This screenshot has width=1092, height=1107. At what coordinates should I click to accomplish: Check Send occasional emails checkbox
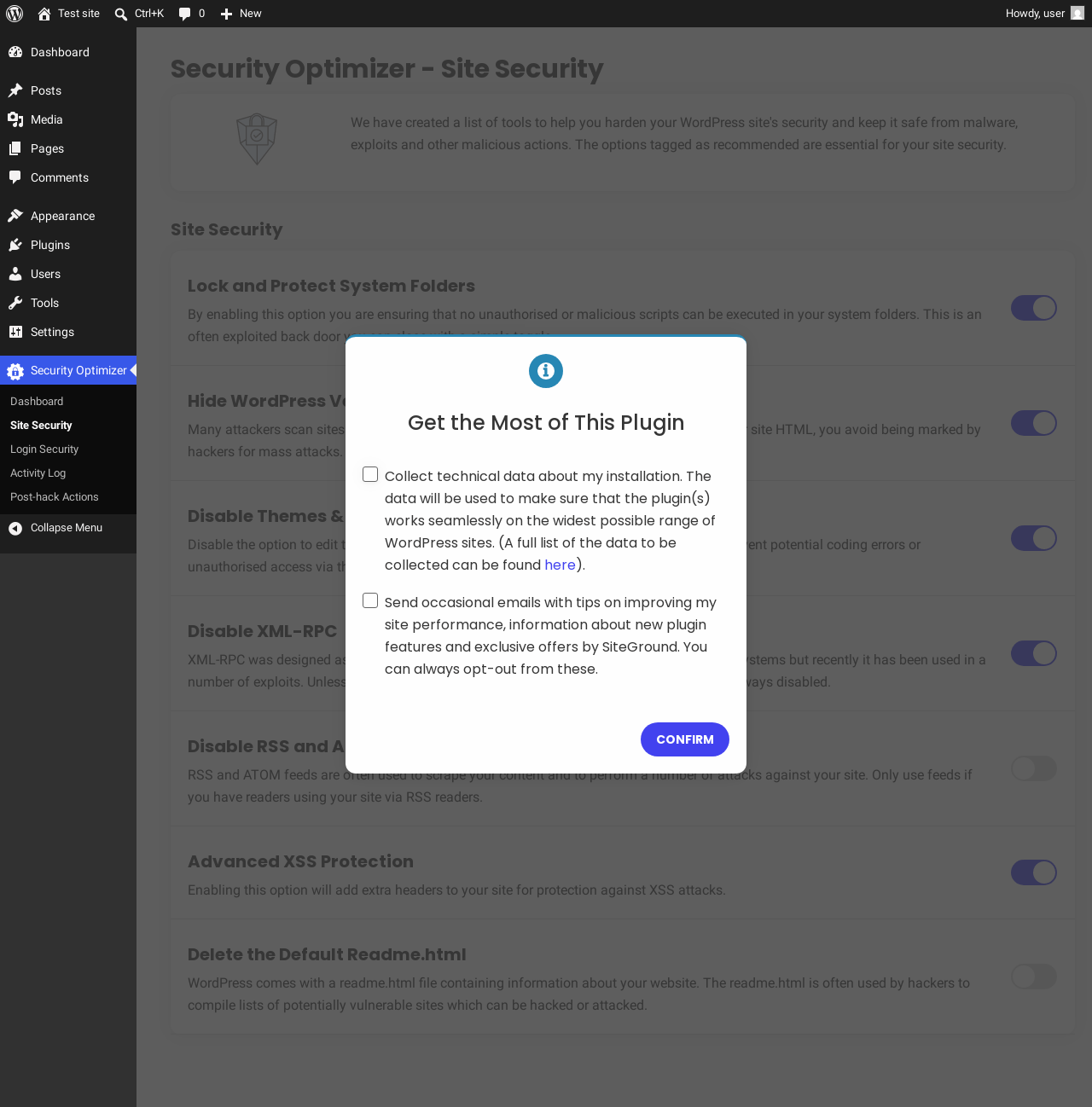click(370, 600)
